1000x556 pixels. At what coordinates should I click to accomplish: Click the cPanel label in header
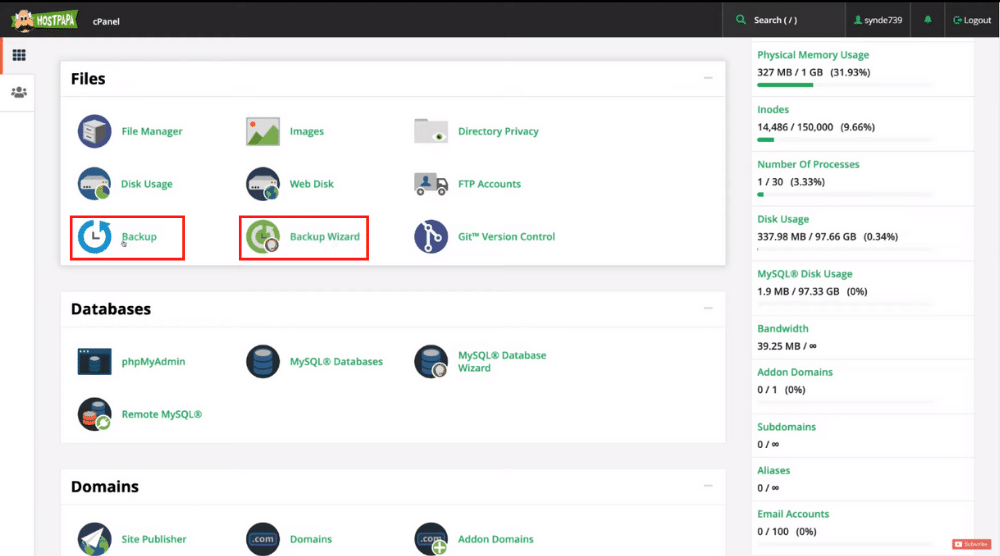point(106,21)
